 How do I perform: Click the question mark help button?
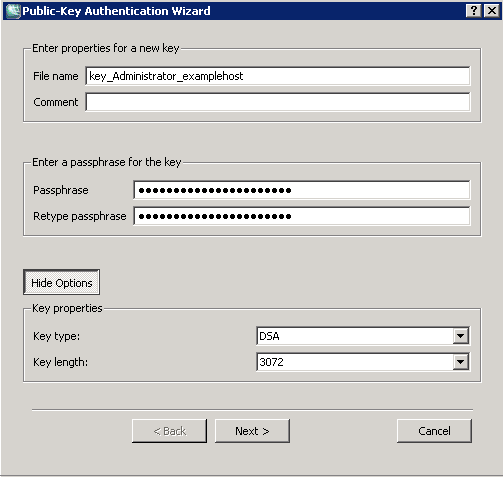point(473,11)
